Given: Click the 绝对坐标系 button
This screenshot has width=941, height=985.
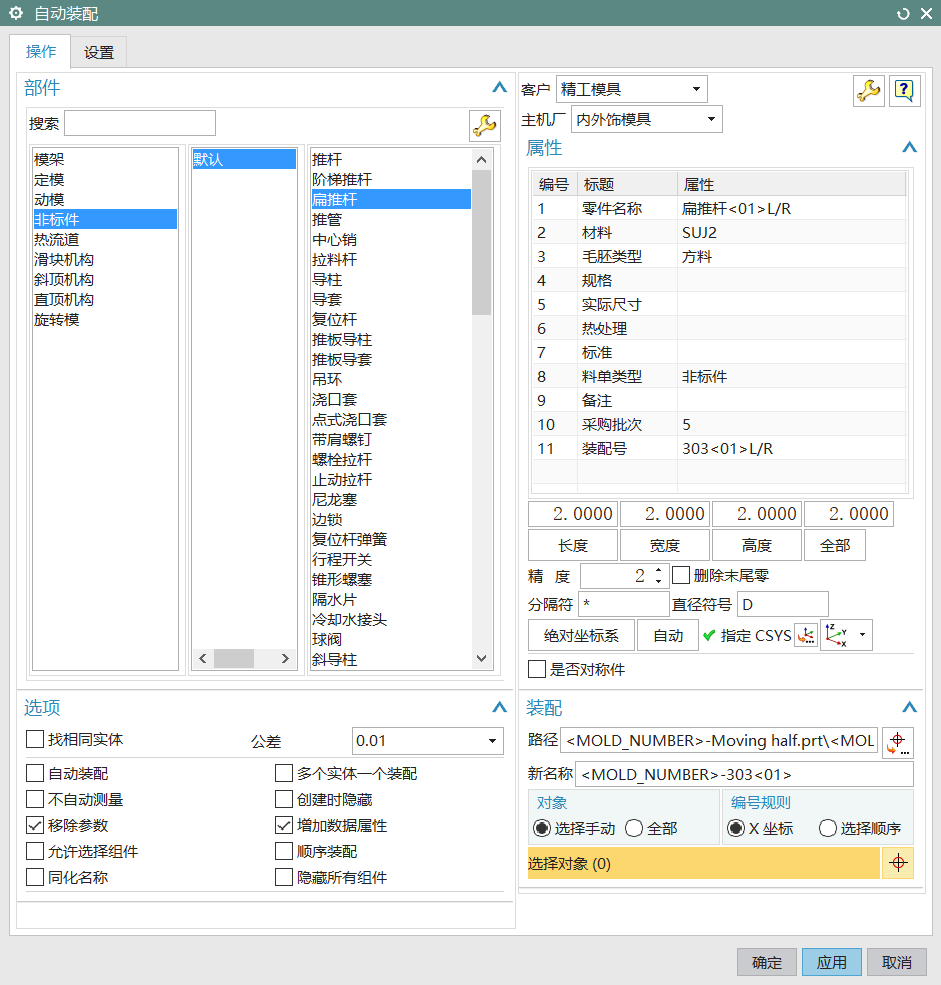Looking at the screenshot, I should coord(581,635).
